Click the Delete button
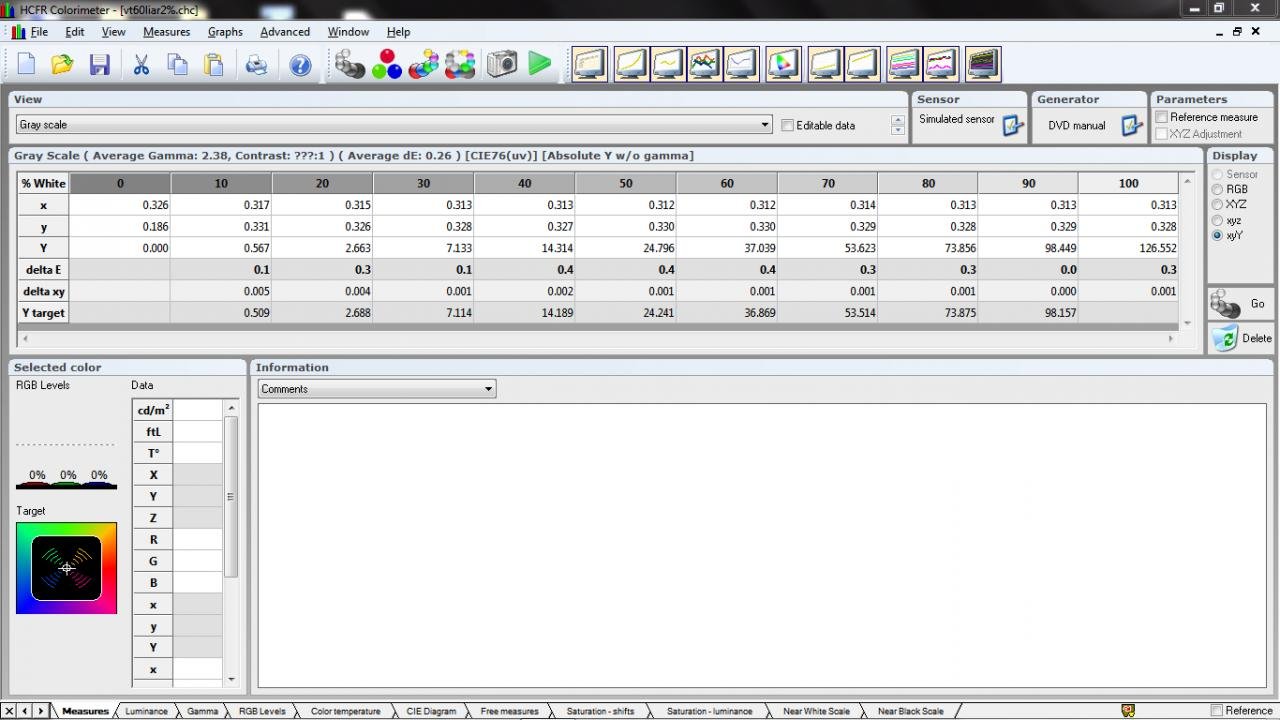This screenshot has height=720, width=1280. point(1240,338)
